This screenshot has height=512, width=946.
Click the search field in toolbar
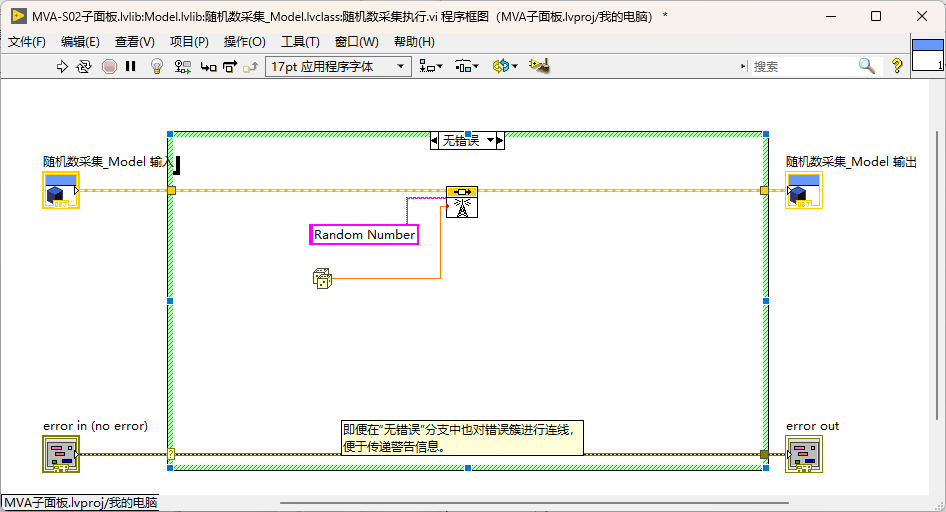[802, 66]
